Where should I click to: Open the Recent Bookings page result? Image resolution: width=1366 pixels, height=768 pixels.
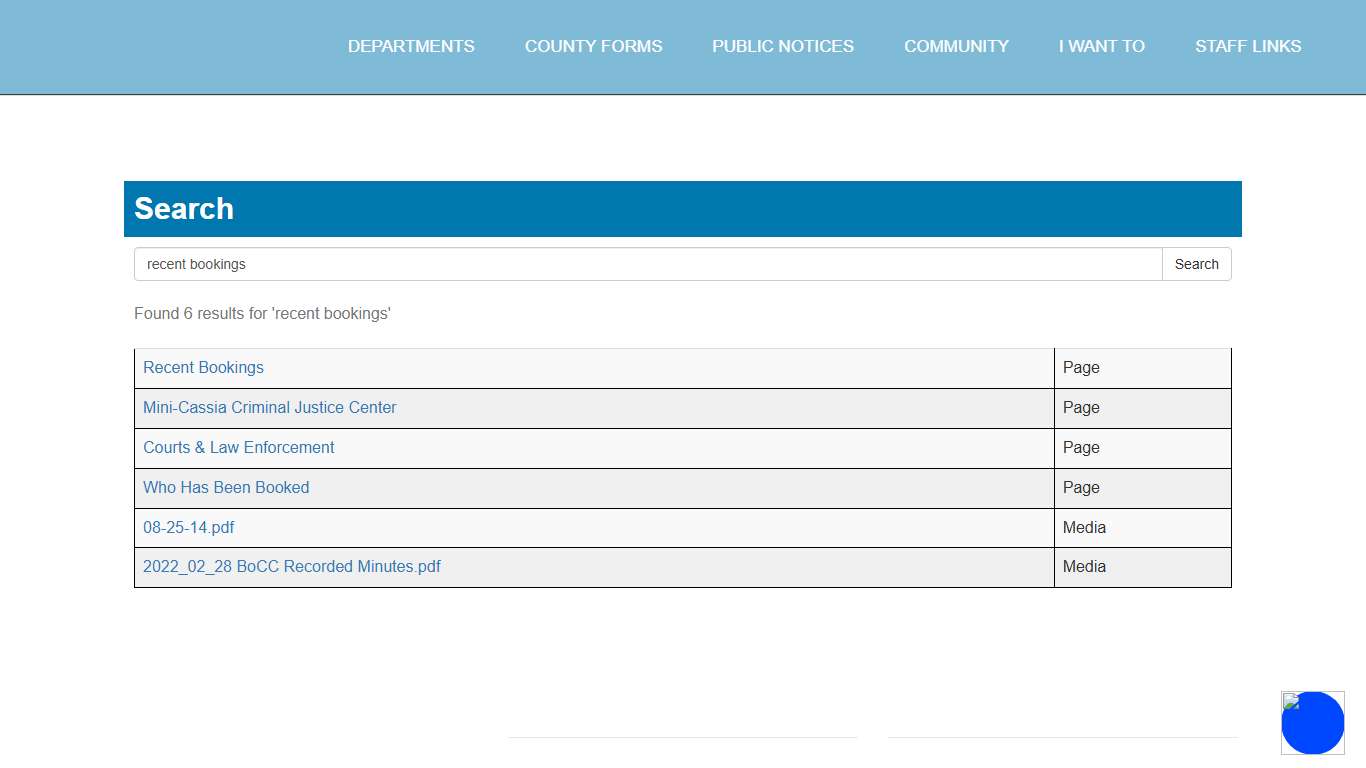tap(203, 367)
